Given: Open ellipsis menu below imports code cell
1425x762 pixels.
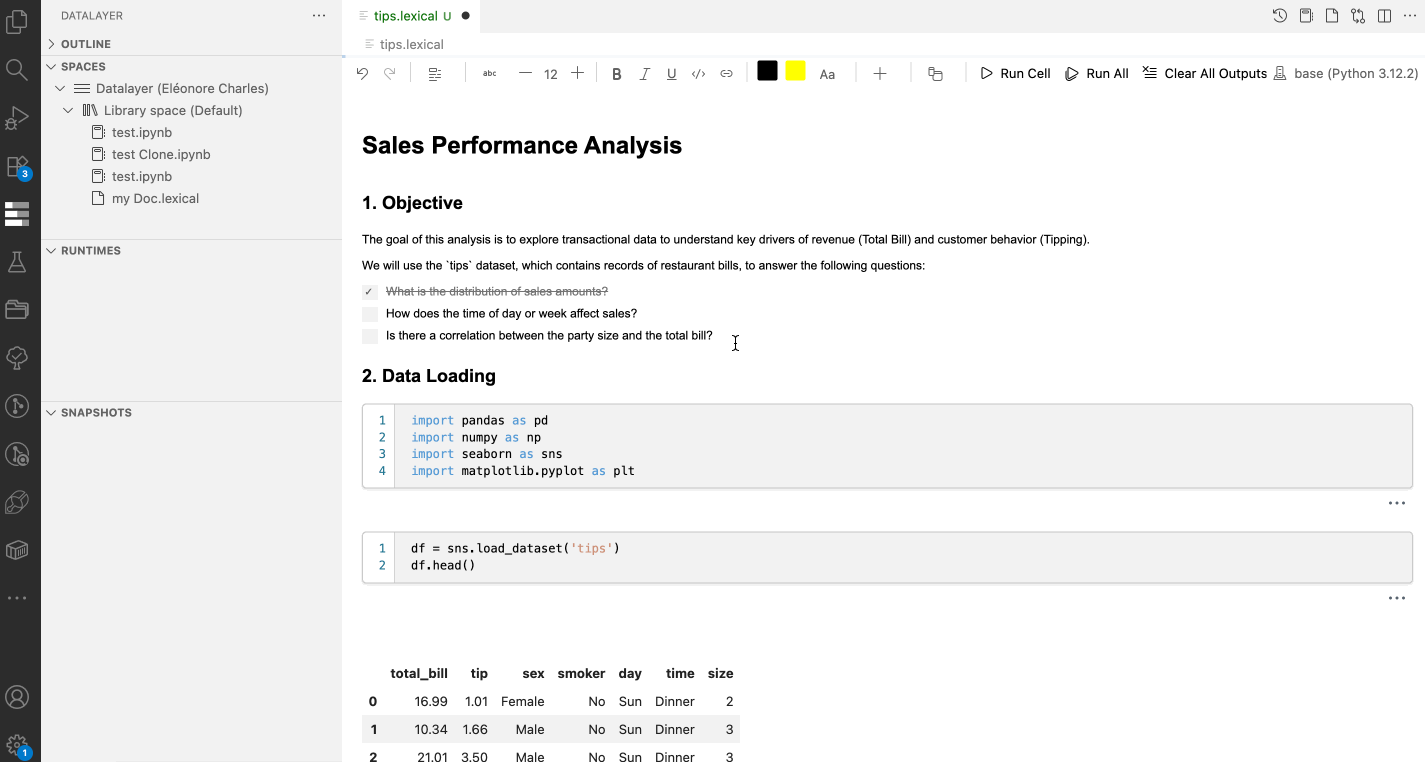Looking at the screenshot, I should coord(1397,503).
